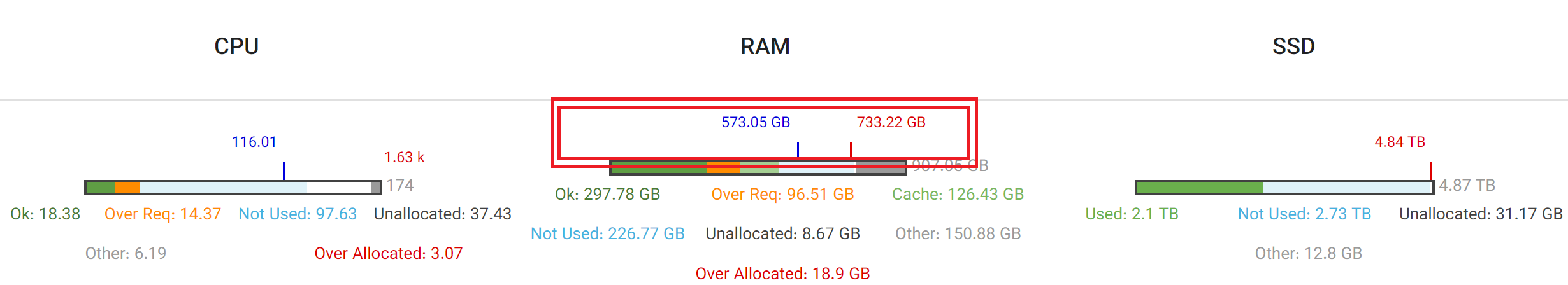This screenshot has height=285, width=1568.
Task: Click the SSD heading
Action: point(1293,46)
